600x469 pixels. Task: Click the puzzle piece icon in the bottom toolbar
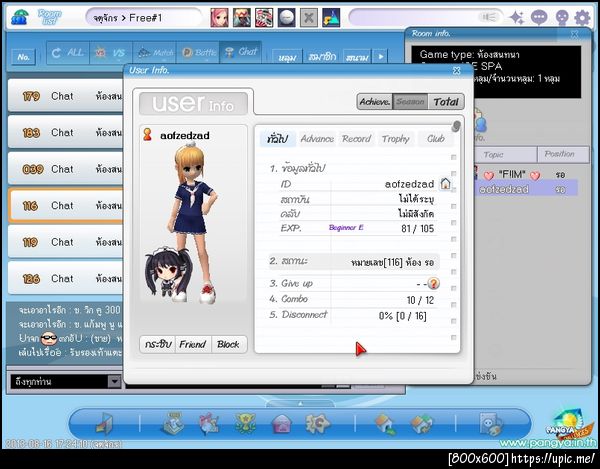tap(317, 423)
